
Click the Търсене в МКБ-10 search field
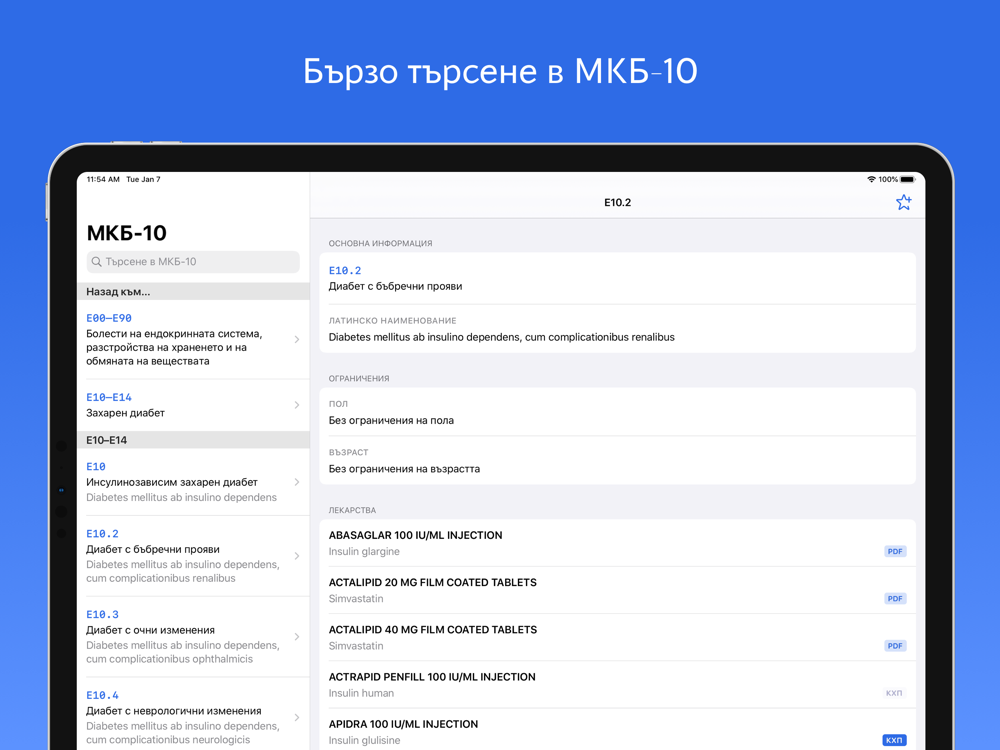click(193, 261)
